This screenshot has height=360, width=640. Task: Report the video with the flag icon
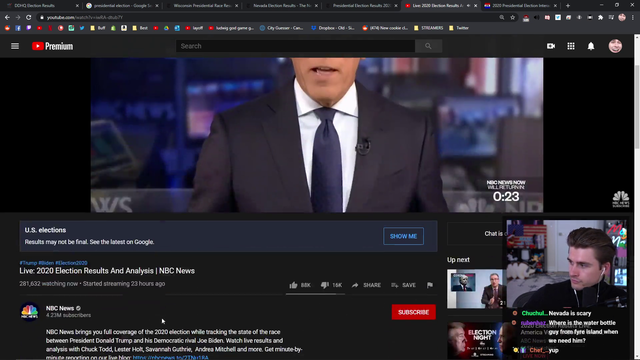coord(430,285)
